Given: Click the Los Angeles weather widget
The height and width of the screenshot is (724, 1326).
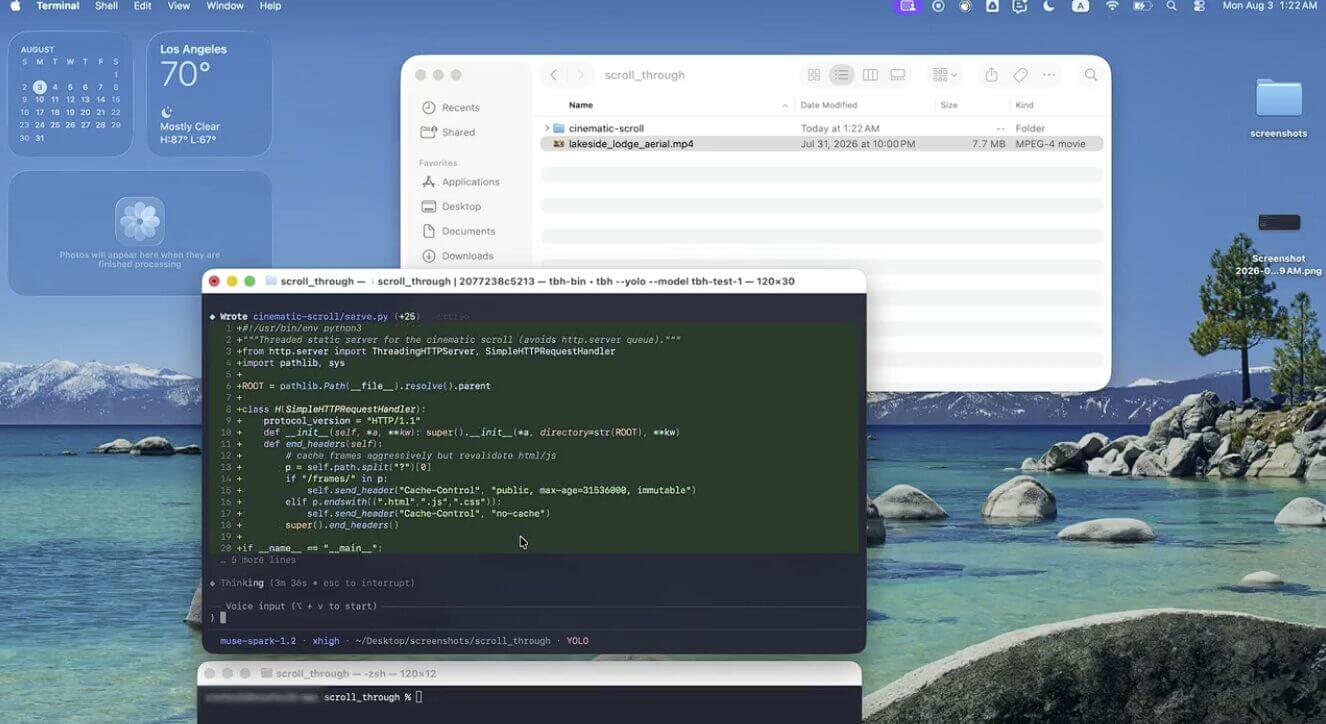Looking at the screenshot, I should 209,93.
